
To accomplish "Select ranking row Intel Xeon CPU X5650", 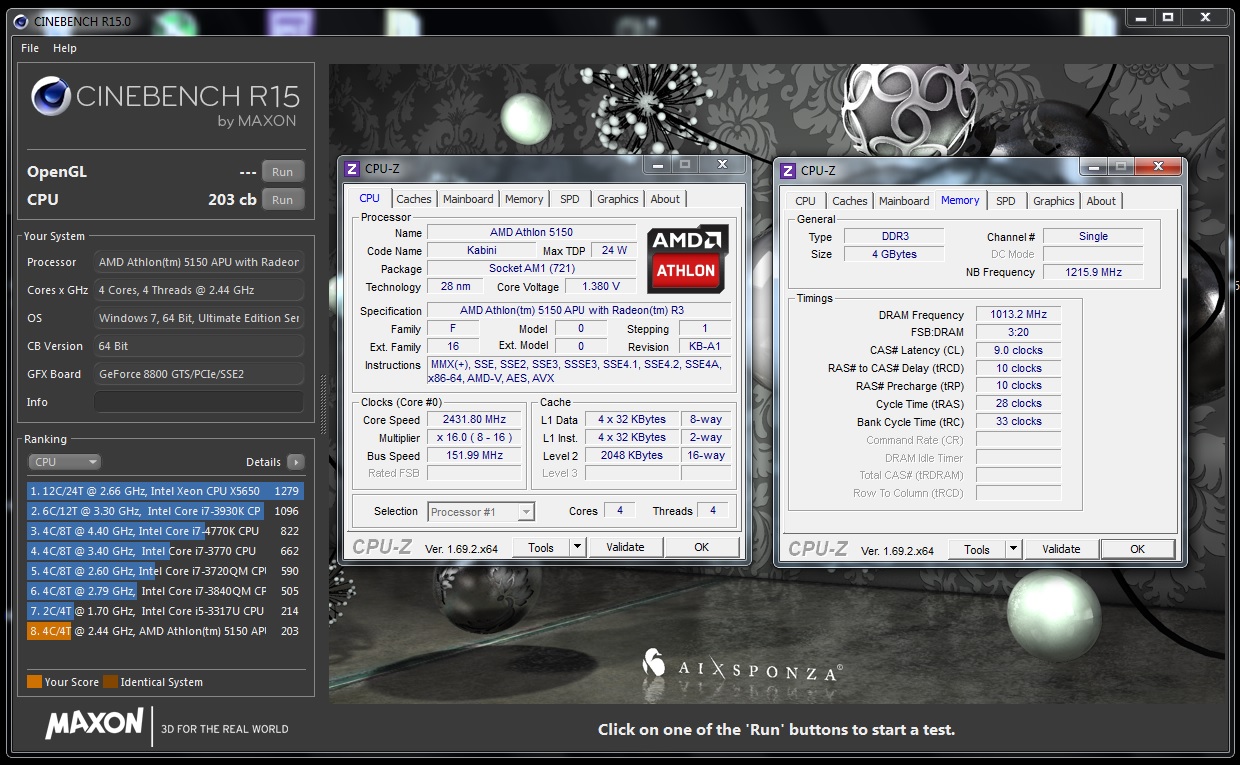I will click(x=165, y=491).
